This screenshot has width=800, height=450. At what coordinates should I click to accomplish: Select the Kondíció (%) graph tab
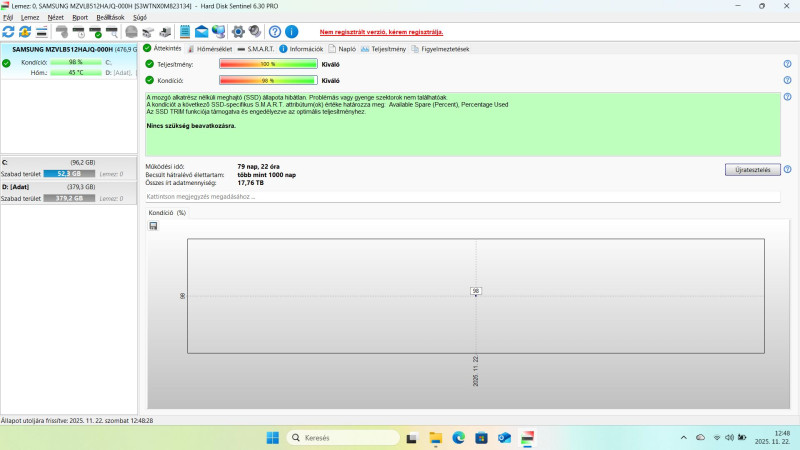pyautogui.click(x=167, y=213)
